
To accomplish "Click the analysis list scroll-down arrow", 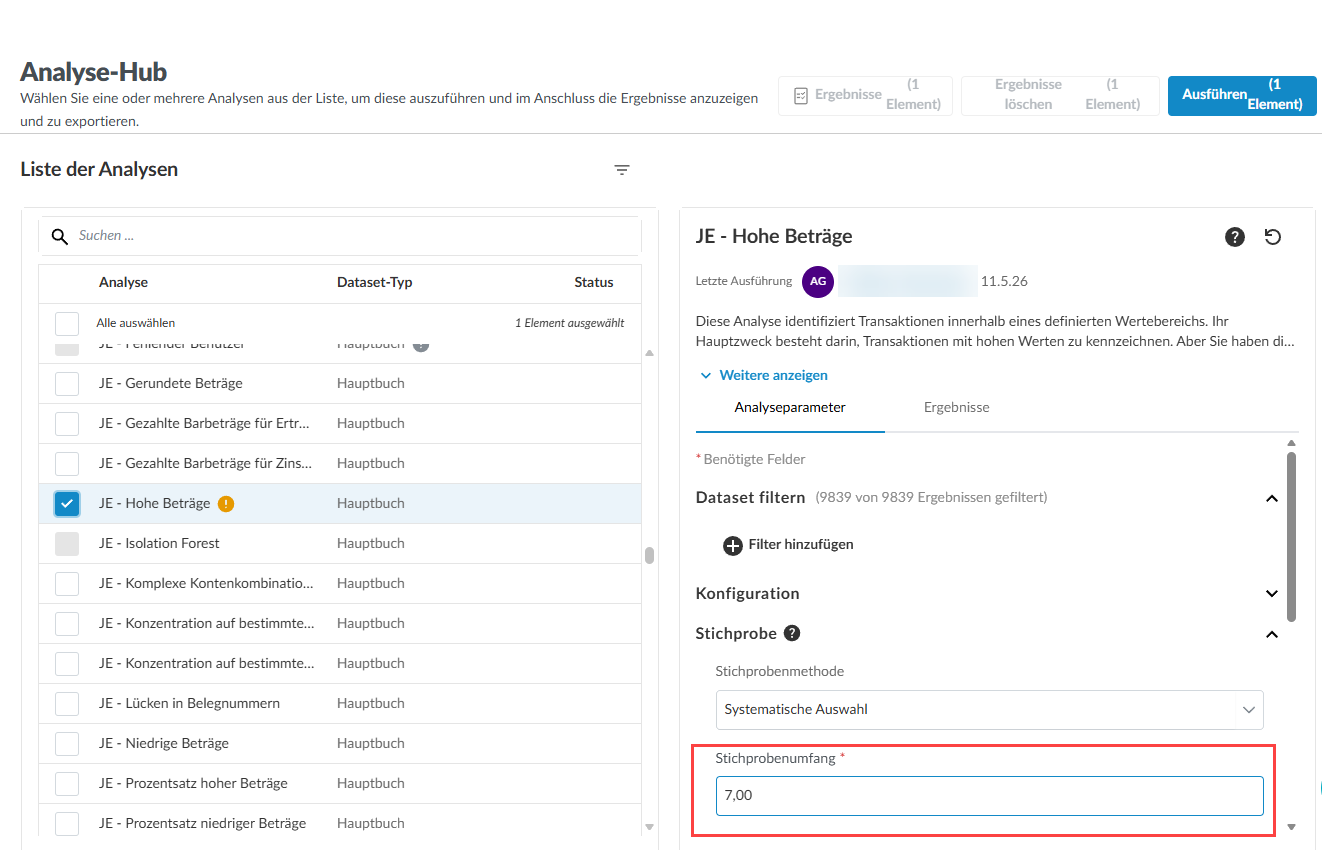I will [x=649, y=827].
